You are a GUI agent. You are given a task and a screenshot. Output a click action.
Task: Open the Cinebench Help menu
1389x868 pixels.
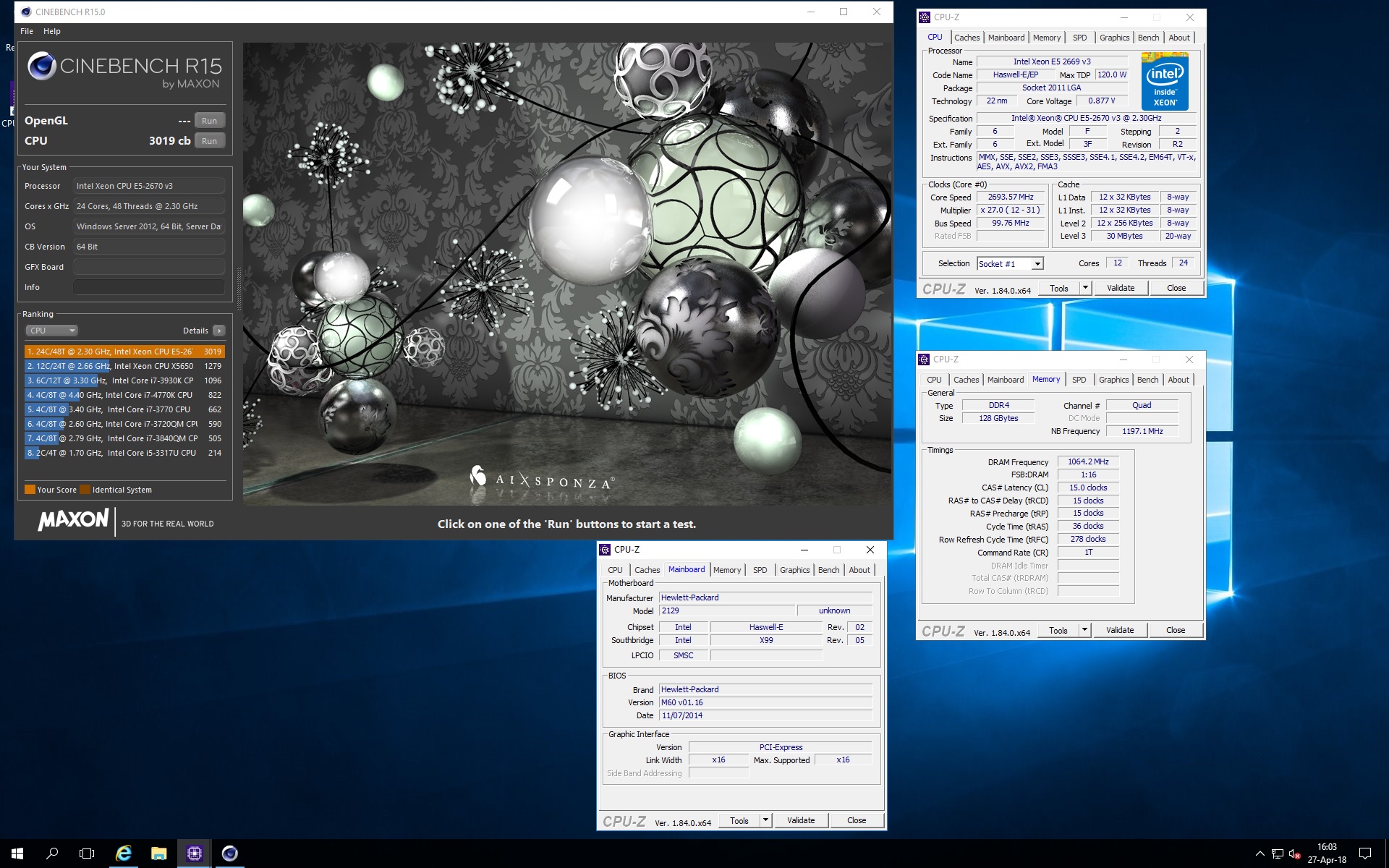[52, 31]
